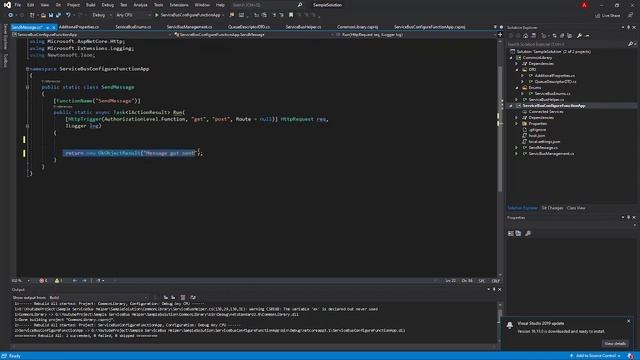The width and height of the screenshot is (640, 360).
Task: Click Collapse All icon in Solution Explorer toolbar
Action: [x=562, y=36]
